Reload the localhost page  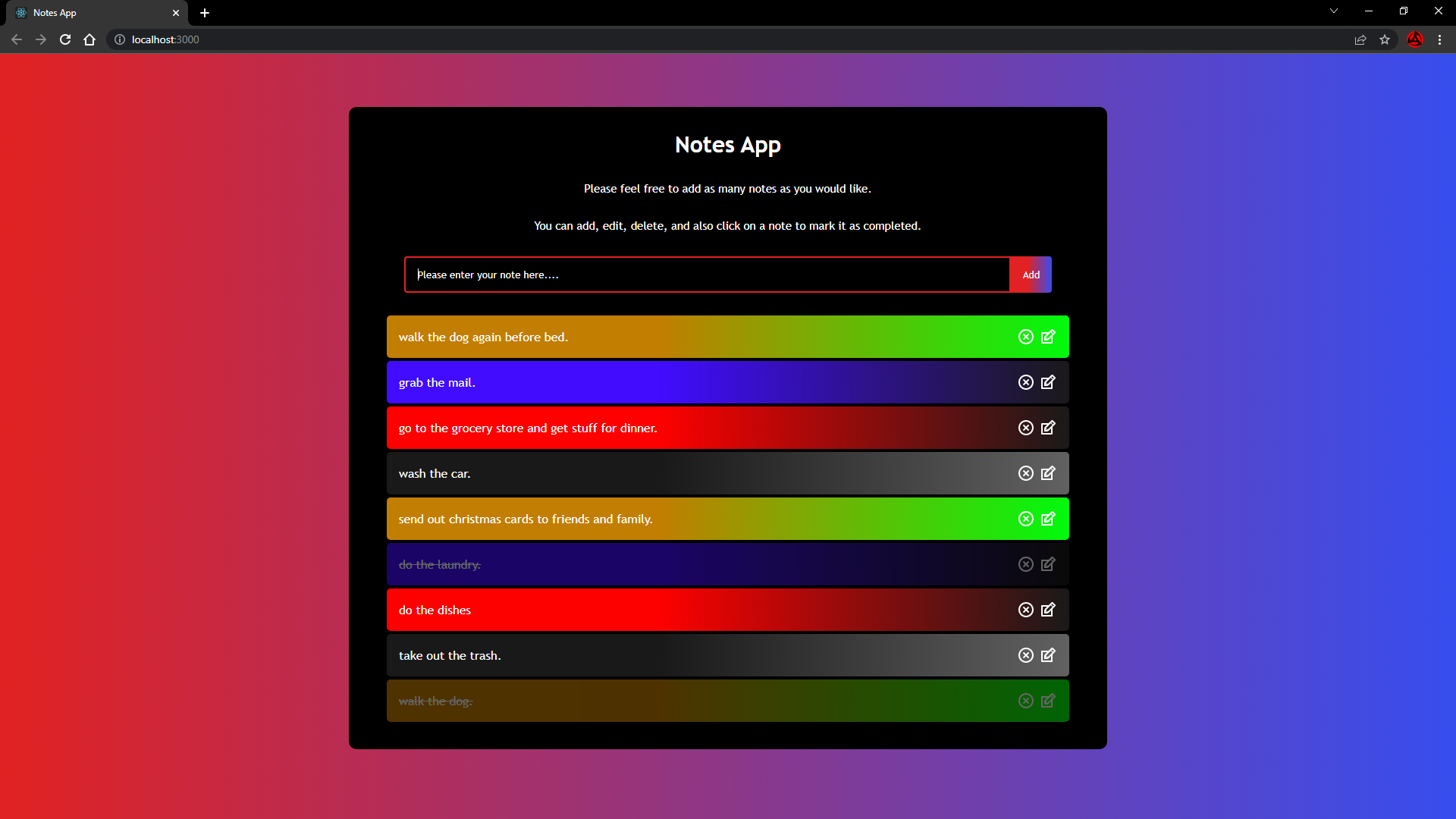click(x=65, y=39)
